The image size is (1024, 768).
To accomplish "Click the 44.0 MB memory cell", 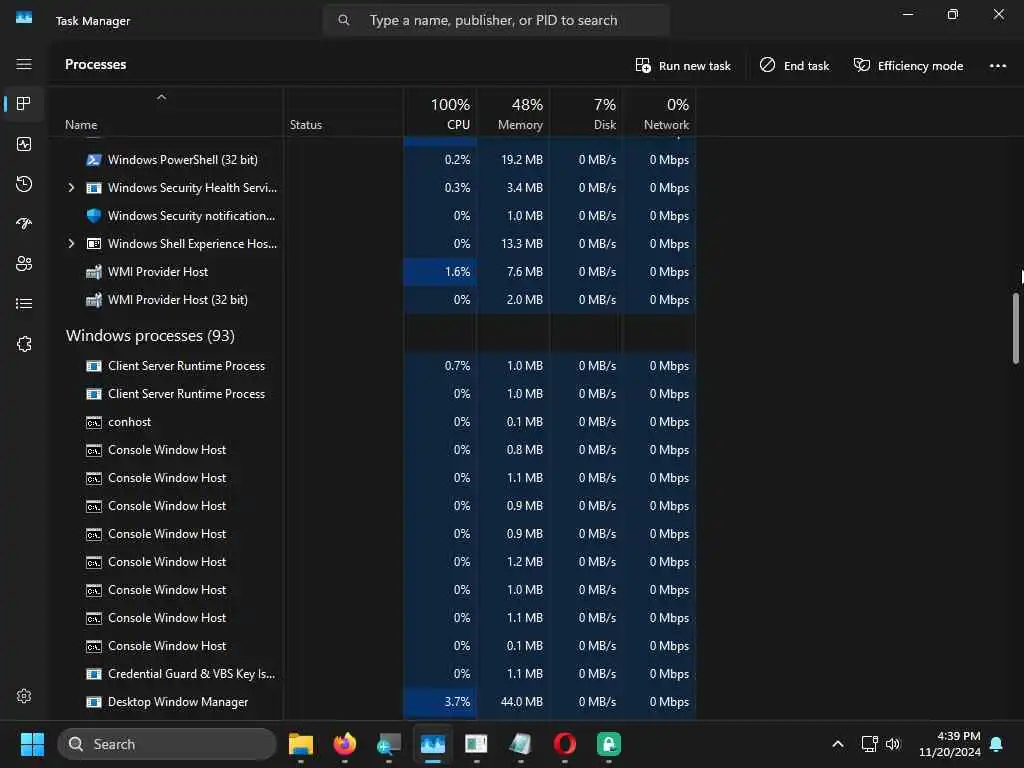I will click(x=522, y=702).
